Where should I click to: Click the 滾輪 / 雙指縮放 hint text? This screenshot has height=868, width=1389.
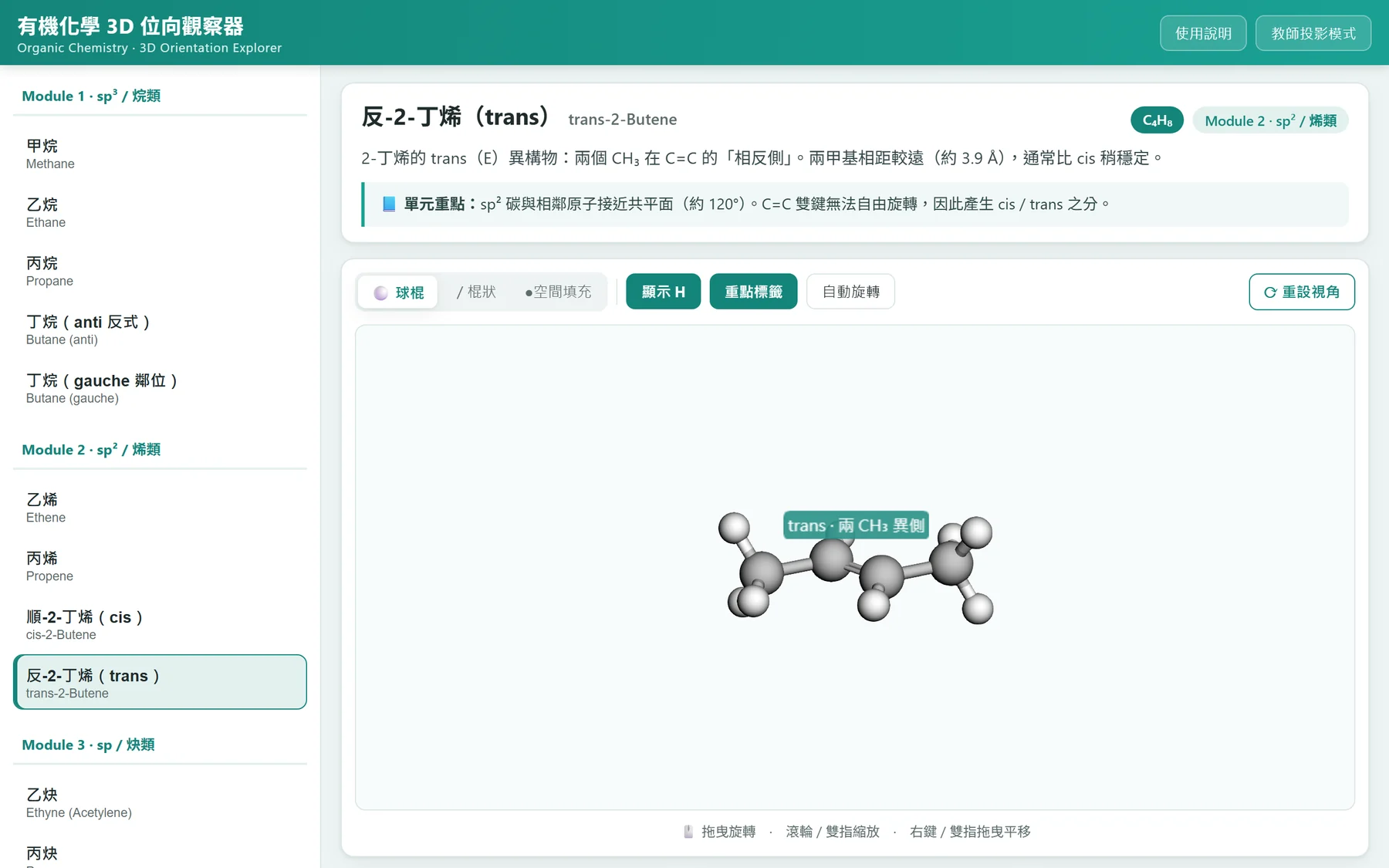click(x=833, y=832)
